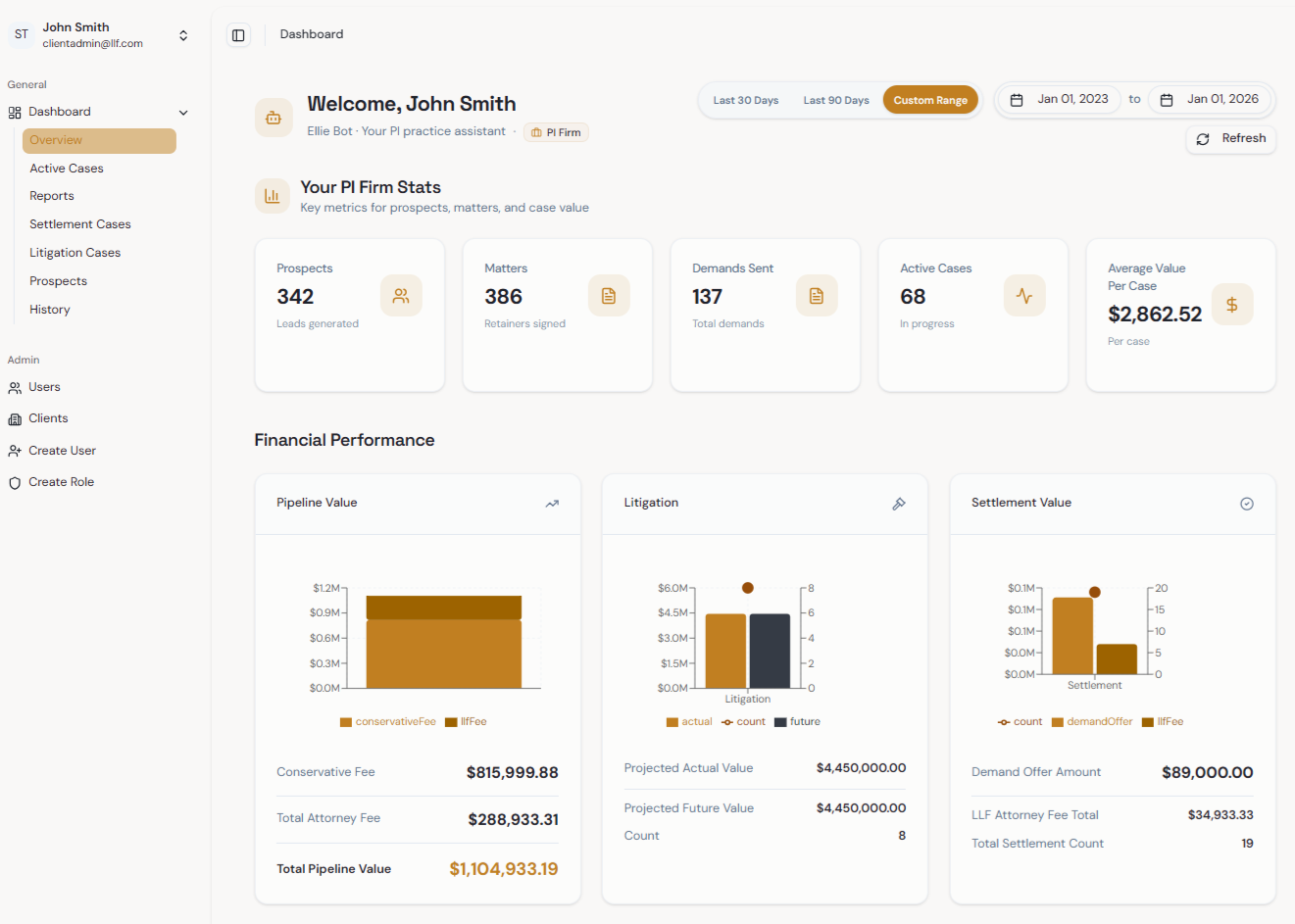Select the Custom Range option

(930, 100)
